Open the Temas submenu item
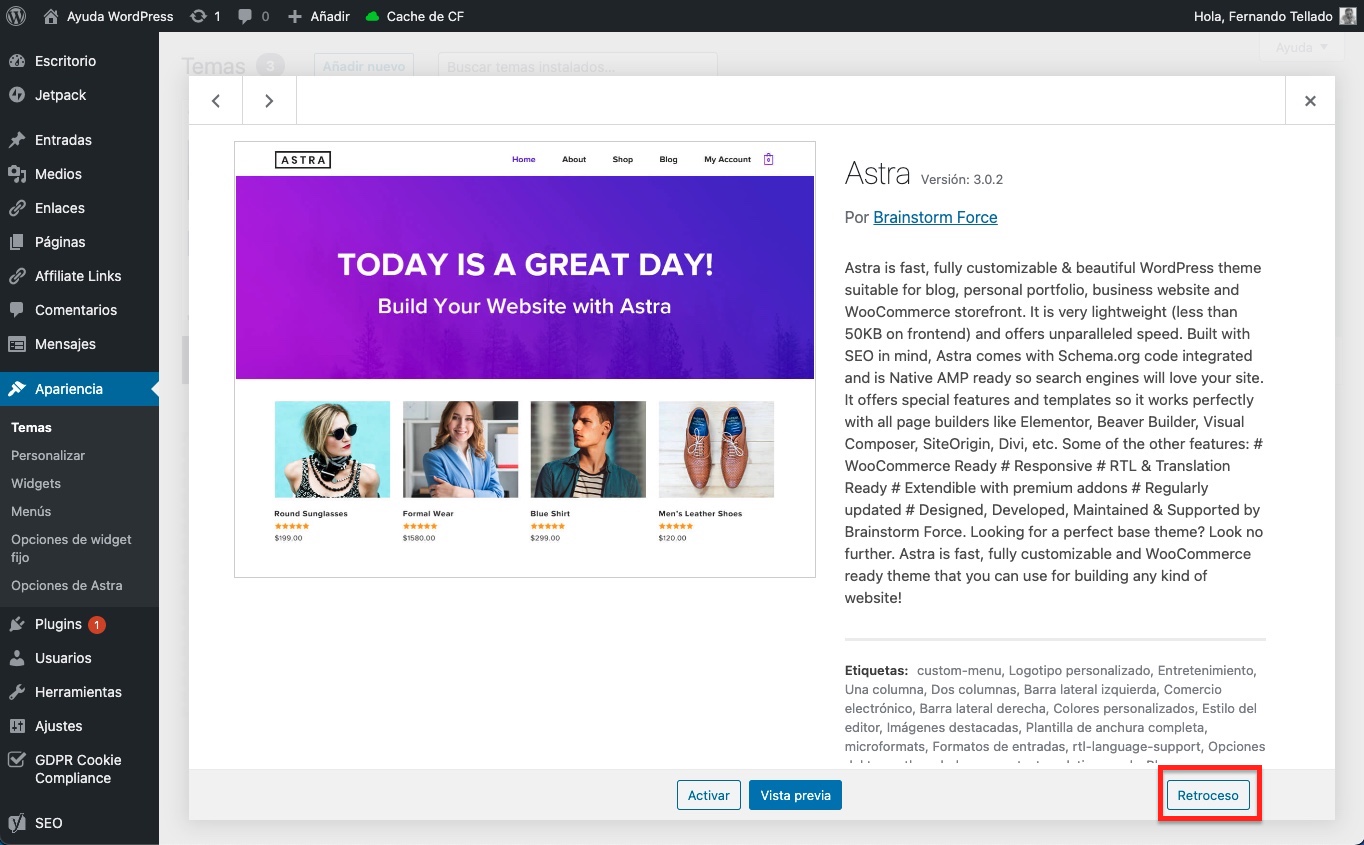The width and height of the screenshot is (1364, 845). tap(31, 427)
